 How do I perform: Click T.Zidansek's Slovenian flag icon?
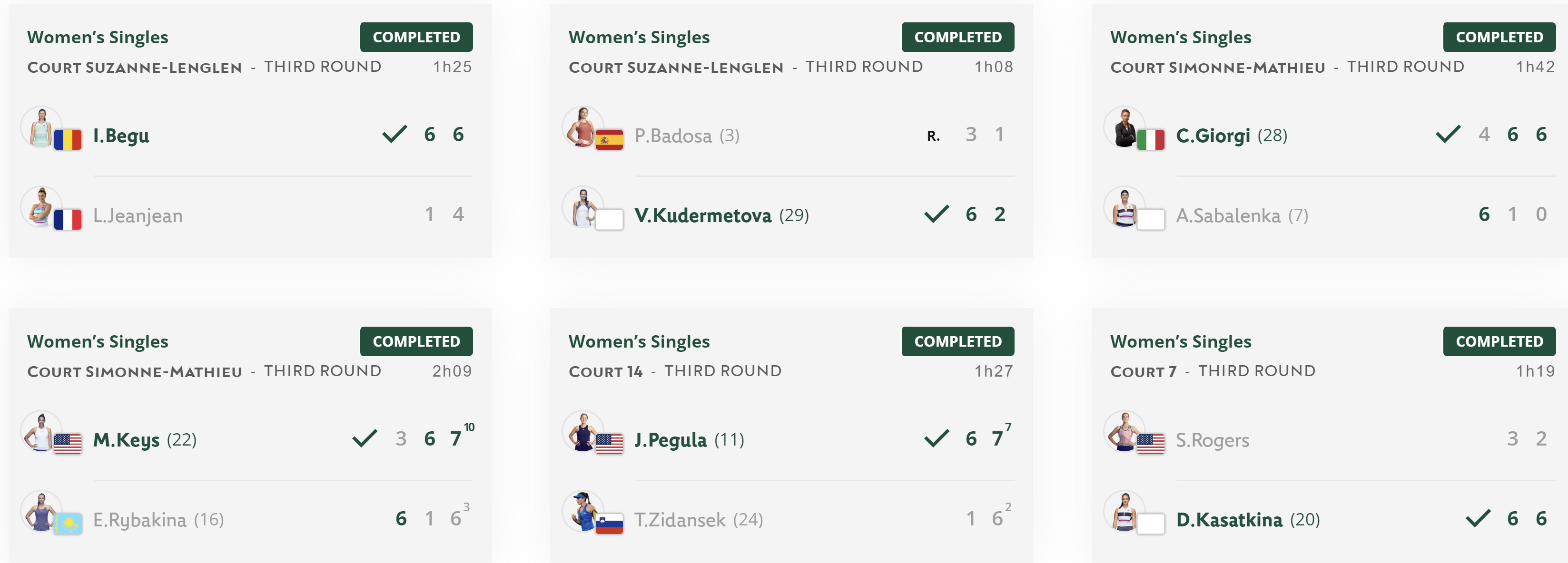tap(609, 524)
